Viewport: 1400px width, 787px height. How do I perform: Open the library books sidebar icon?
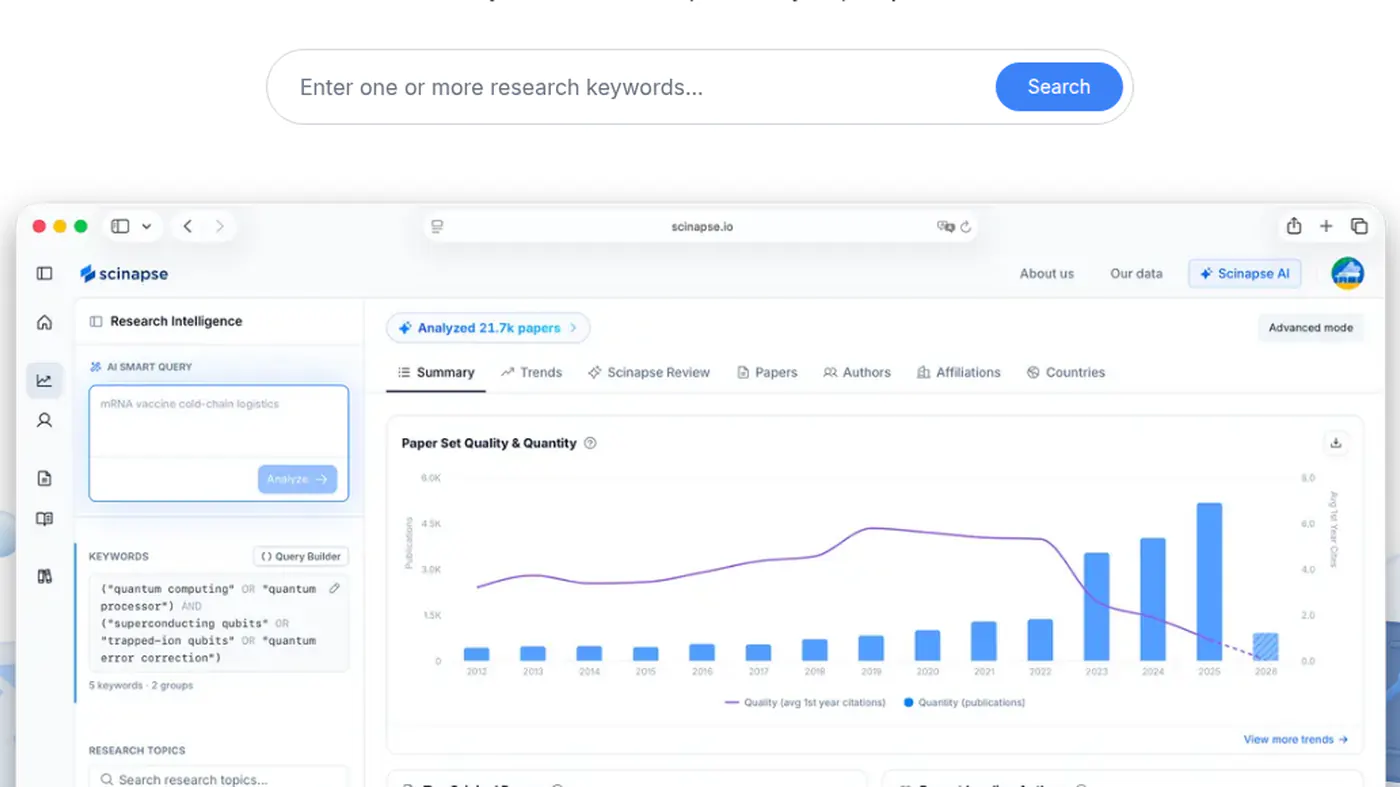tap(44, 576)
